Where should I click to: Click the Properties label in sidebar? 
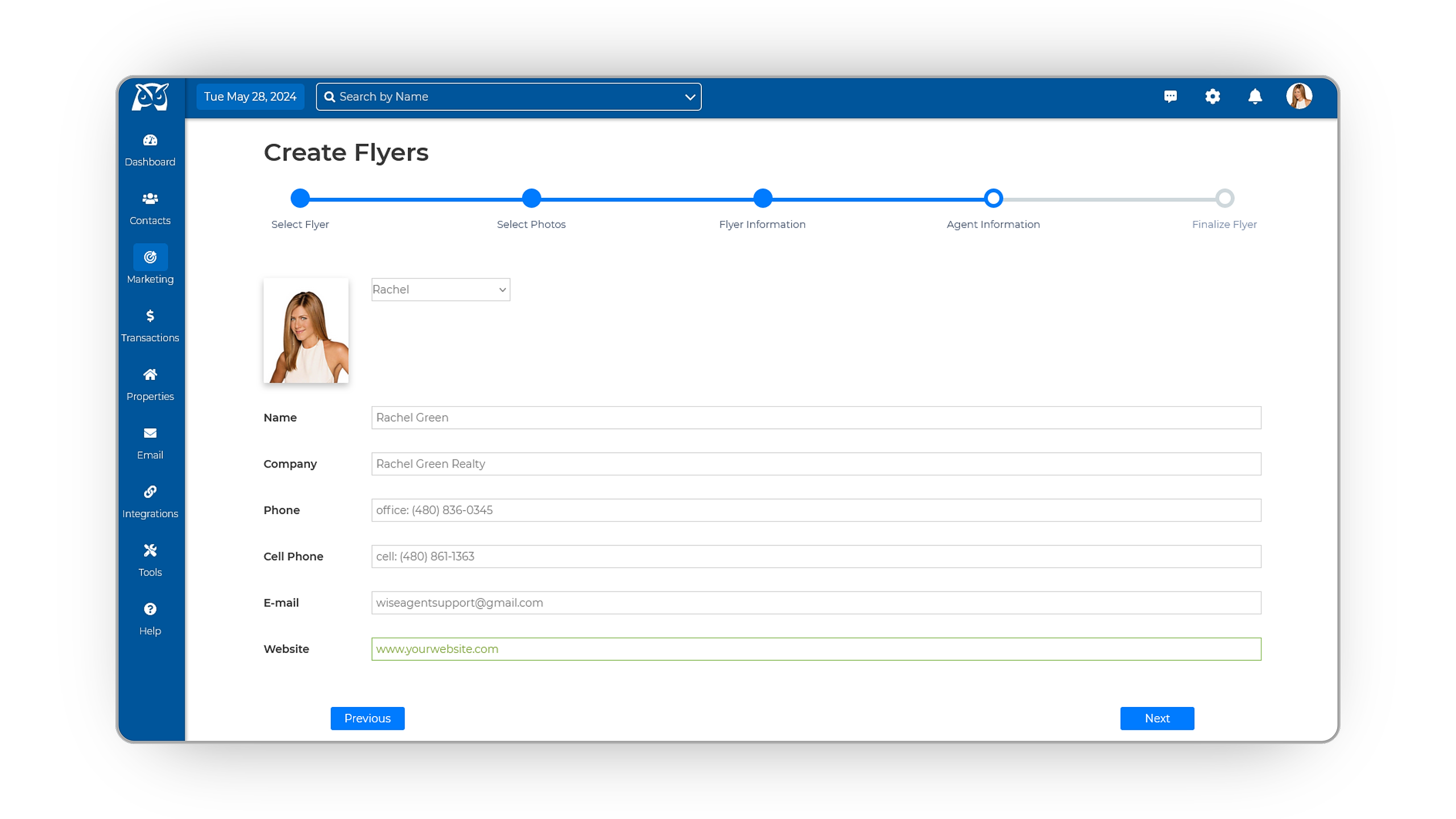[x=150, y=396]
